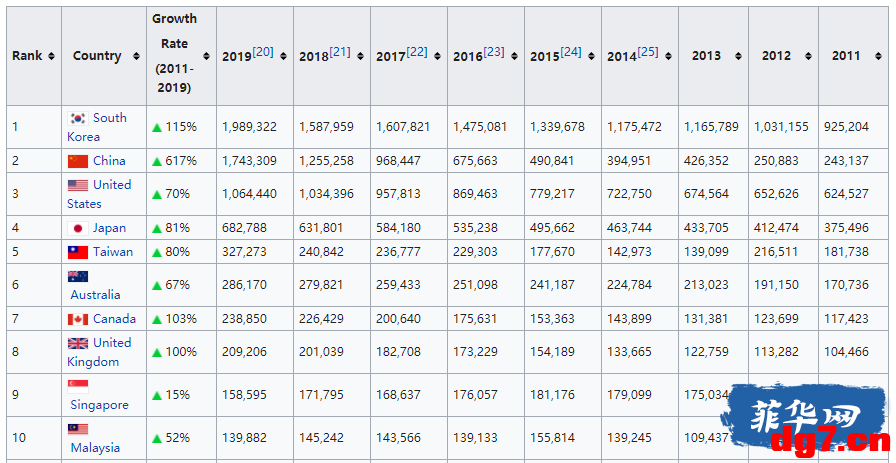Sort by 2011 column sort icon
Image resolution: width=896 pixels, height=463 pixels.
878,56
